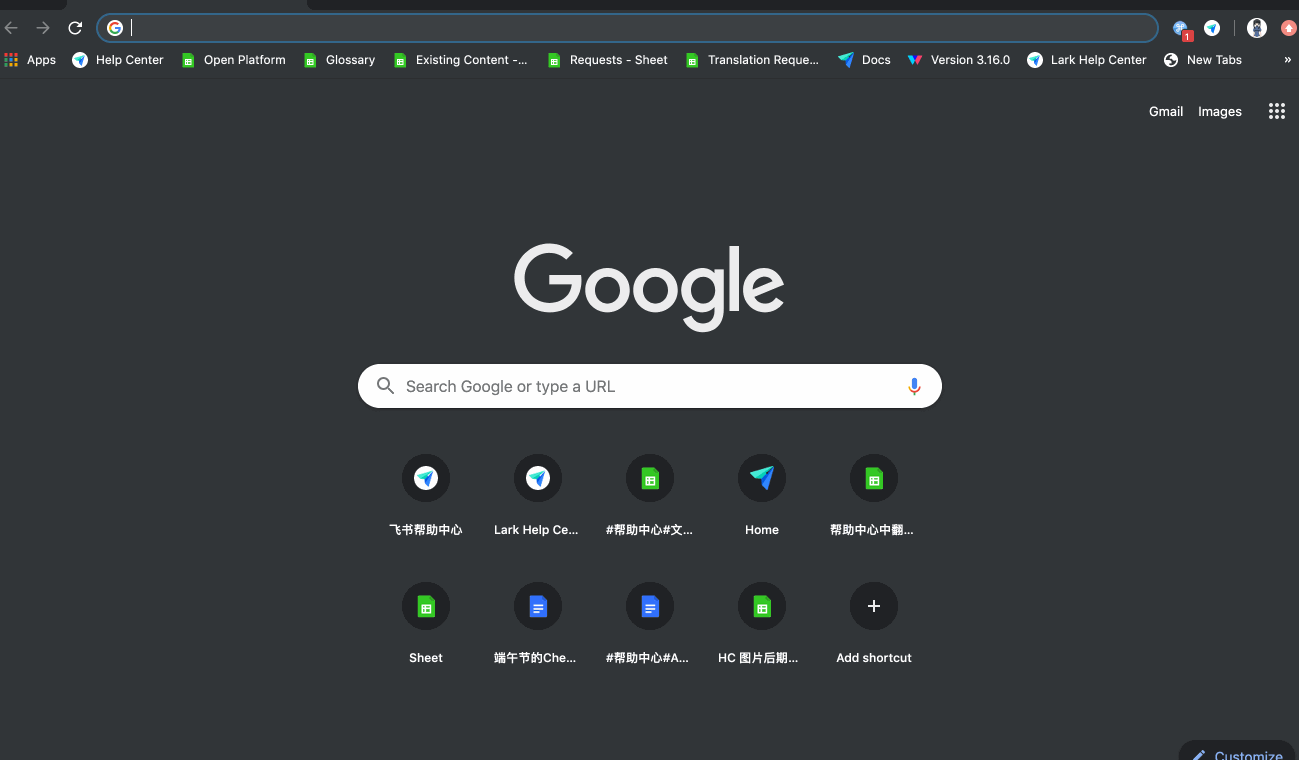Click the Add shortcut plus button
The image size is (1299, 760).
pos(874,607)
